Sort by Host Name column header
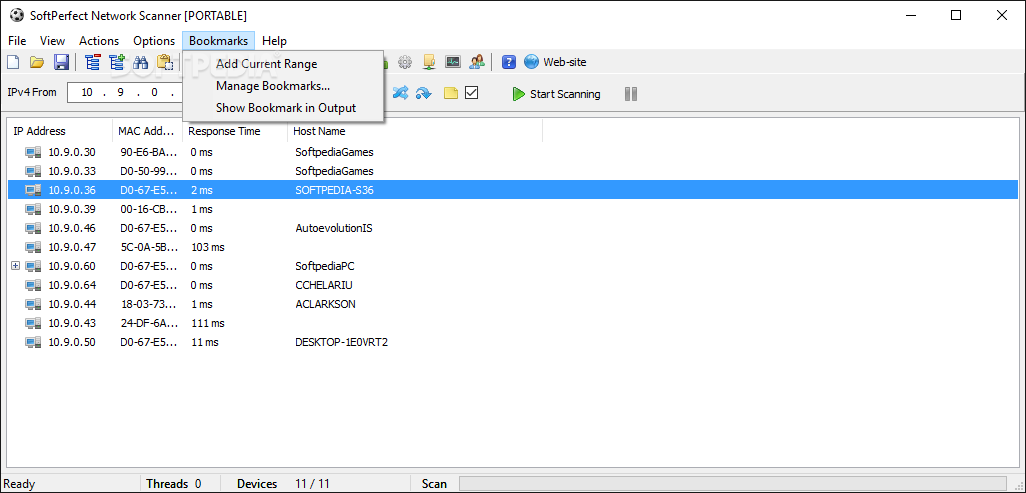 tap(415, 131)
